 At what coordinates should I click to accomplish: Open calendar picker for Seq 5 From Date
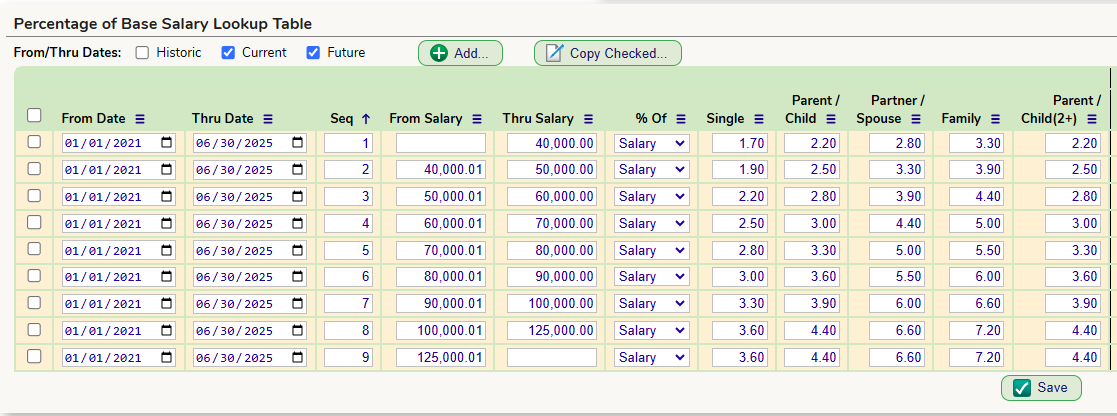pyautogui.click(x=166, y=251)
